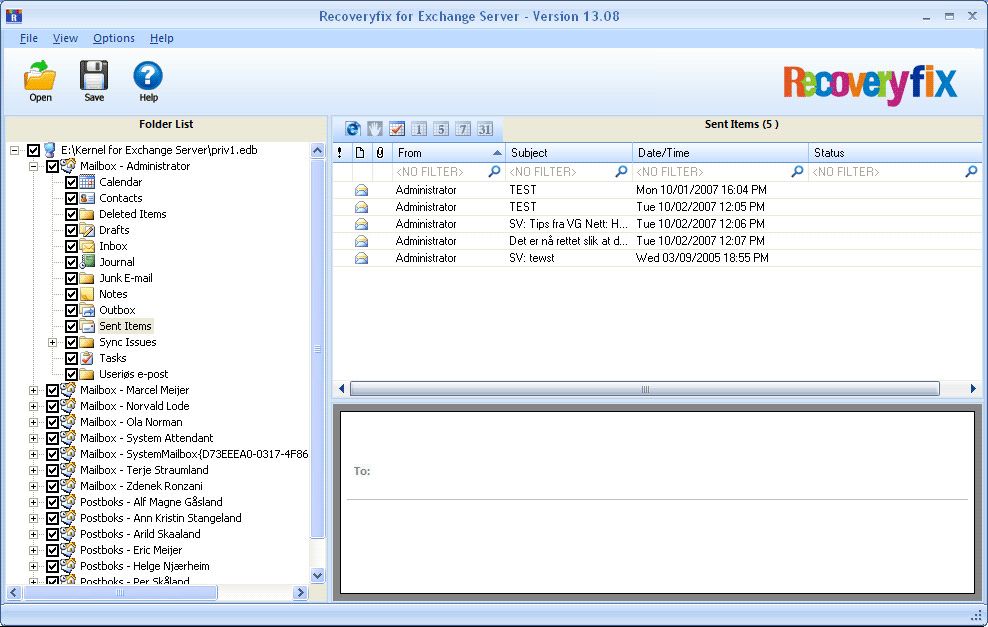Screen dimensions: 988x627
Task: Click the refresh icon in message toolbar
Action: point(353,129)
